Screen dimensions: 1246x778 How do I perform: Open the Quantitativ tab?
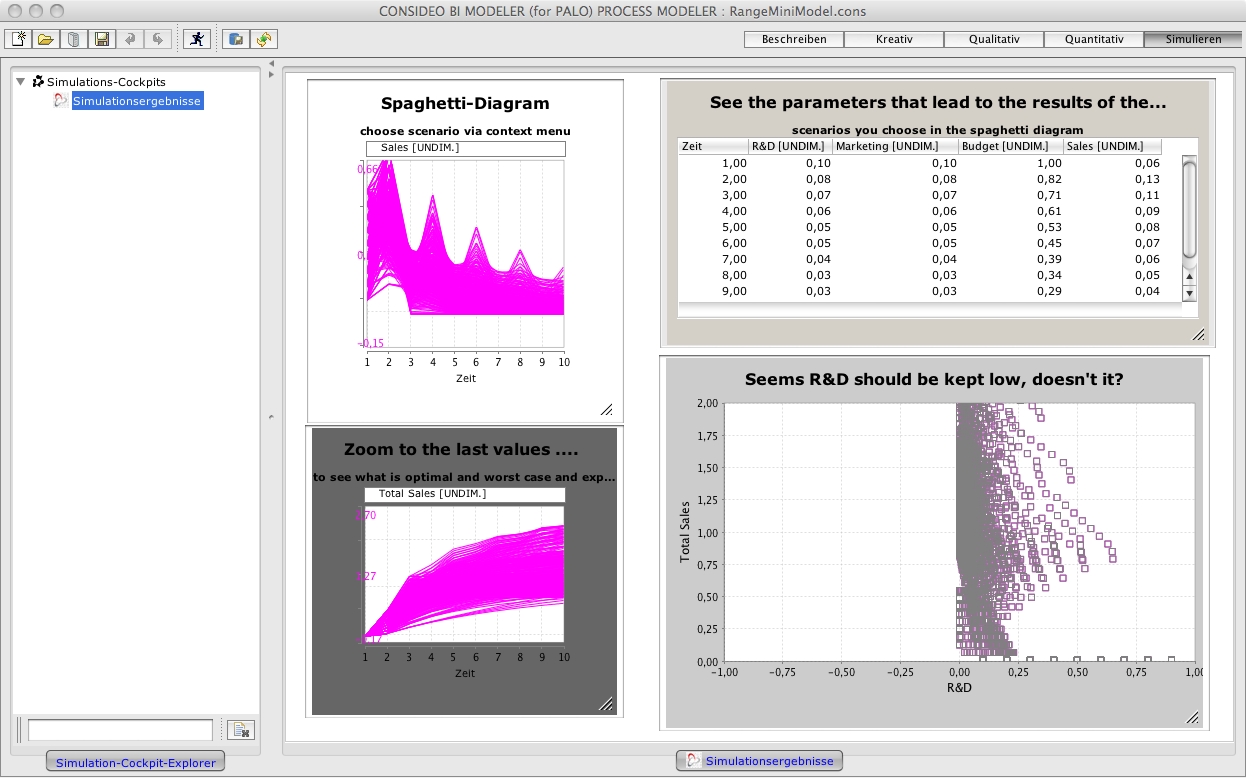1094,40
